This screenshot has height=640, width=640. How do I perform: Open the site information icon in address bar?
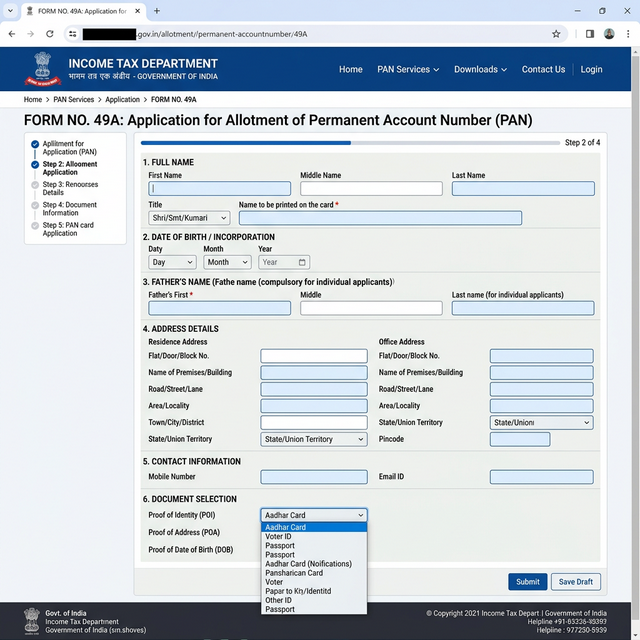73,34
